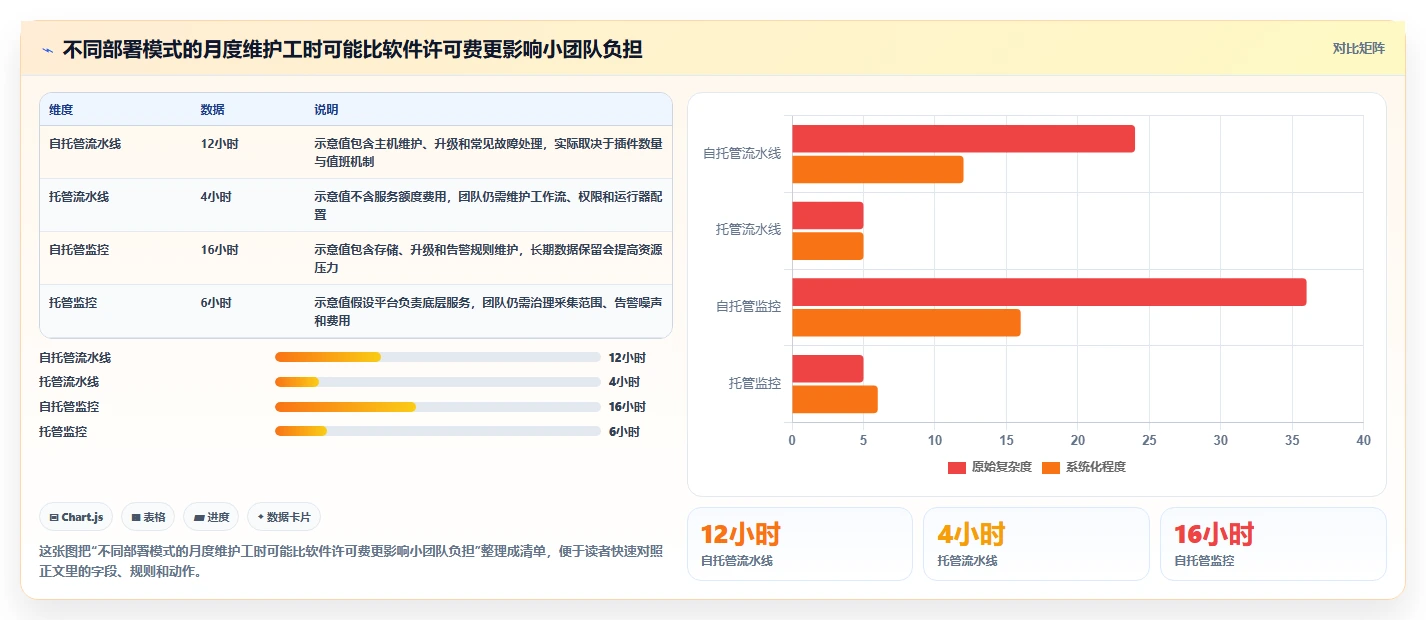Click the red bar for 托管流水线 in the chart
Image resolution: width=1426 pixels, height=620 pixels.
pyautogui.click(x=827, y=215)
